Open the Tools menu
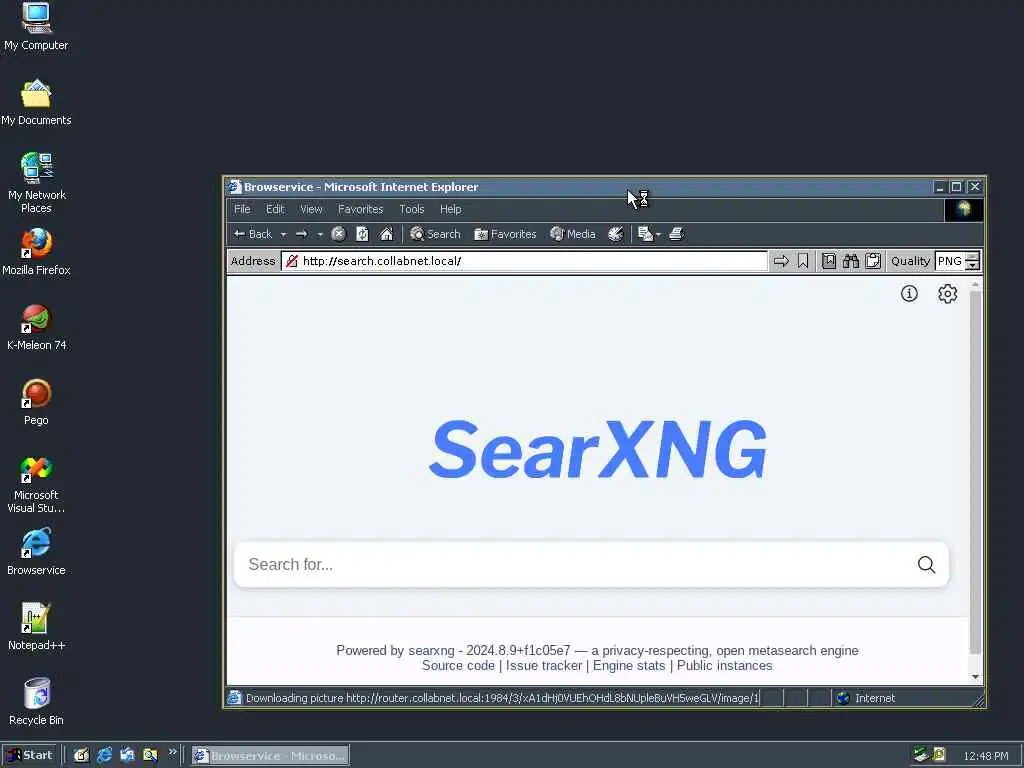The image size is (1024, 768). click(x=412, y=209)
